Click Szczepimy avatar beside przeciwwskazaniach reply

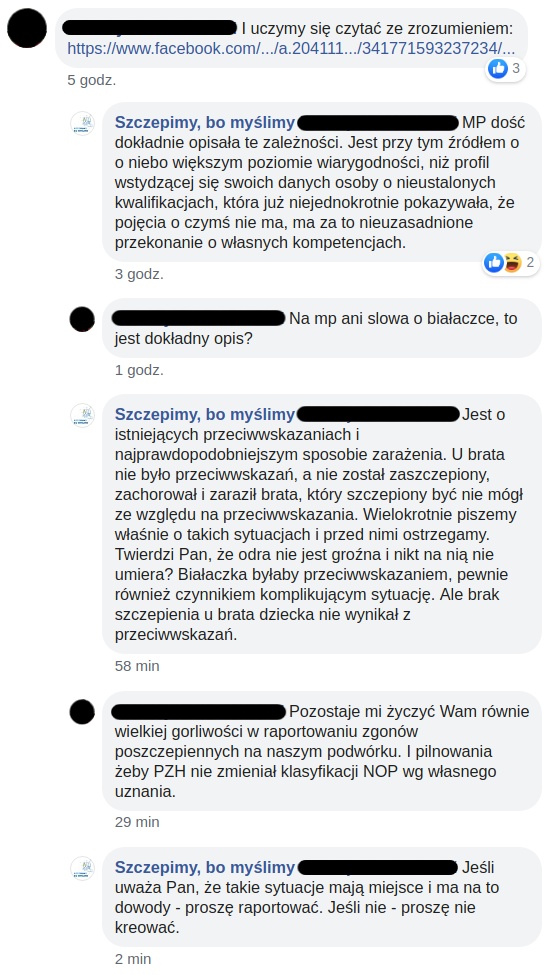pyautogui.click(x=83, y=415)
